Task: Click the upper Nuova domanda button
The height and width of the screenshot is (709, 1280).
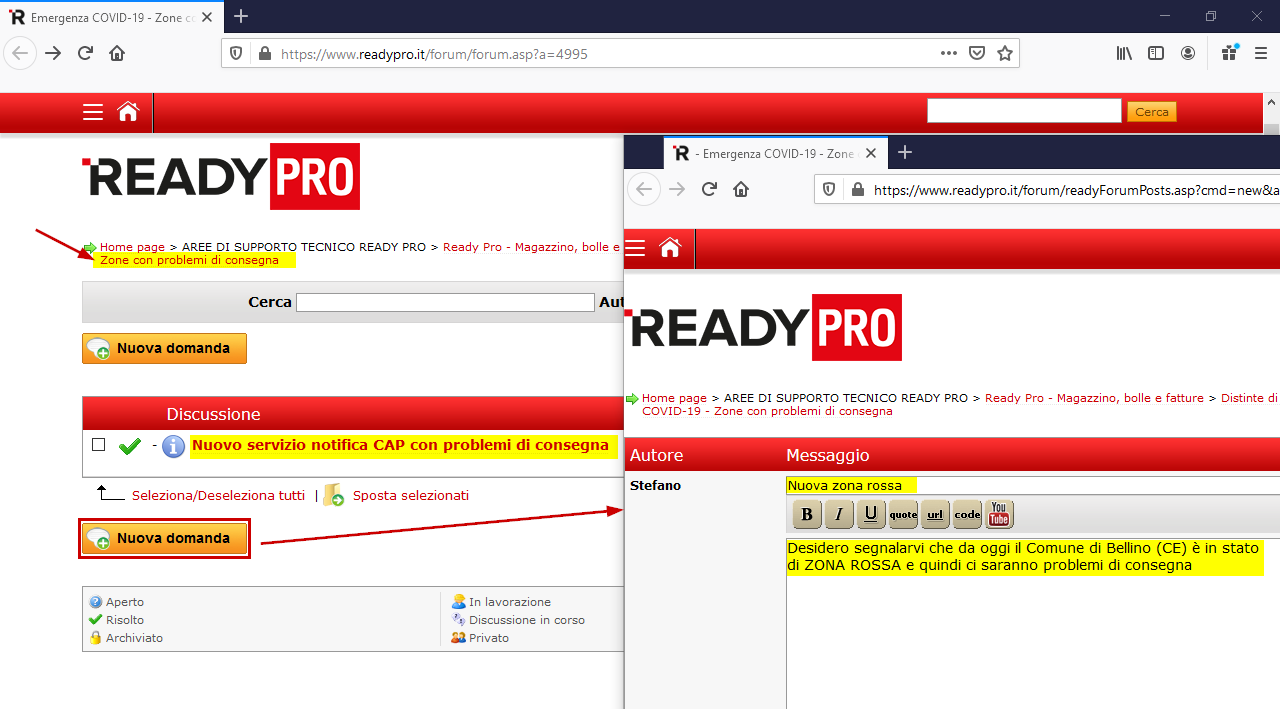Action: click(x=164, y=348)
